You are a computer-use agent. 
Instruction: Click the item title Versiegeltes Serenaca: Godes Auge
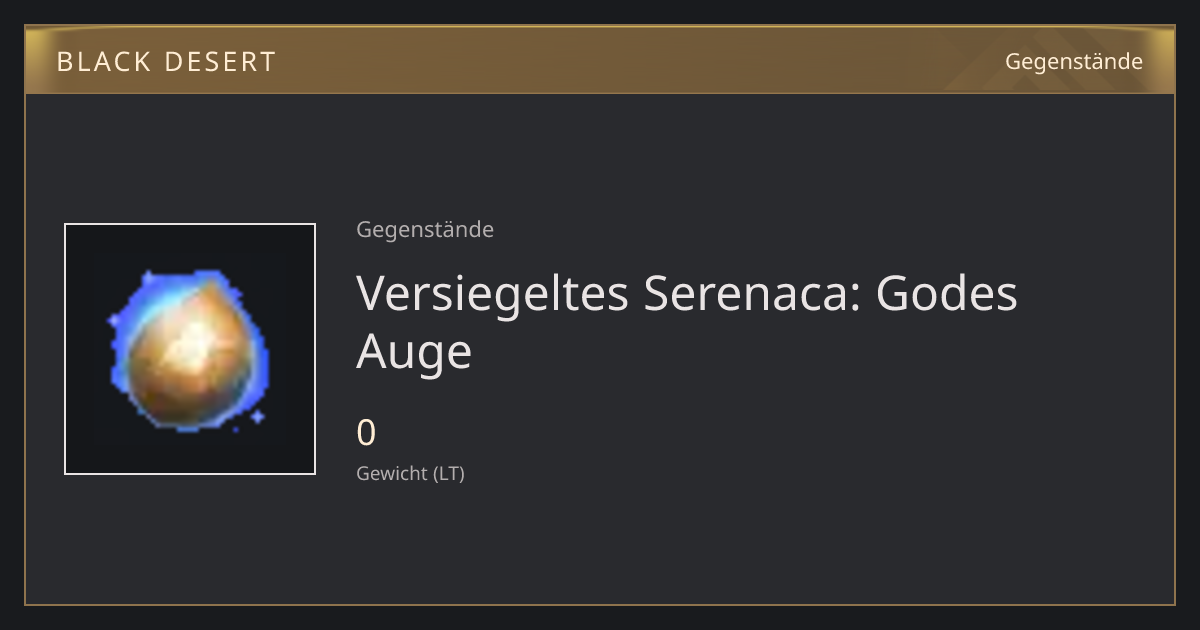pos(687,322)
